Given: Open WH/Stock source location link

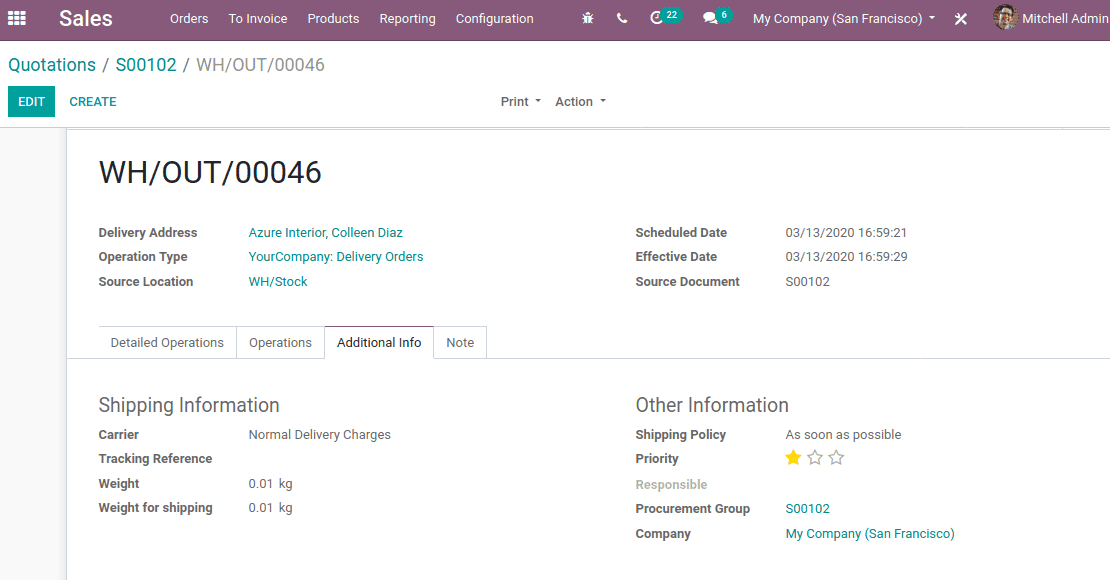Looking at the screenshot, I should pos(278,281).
